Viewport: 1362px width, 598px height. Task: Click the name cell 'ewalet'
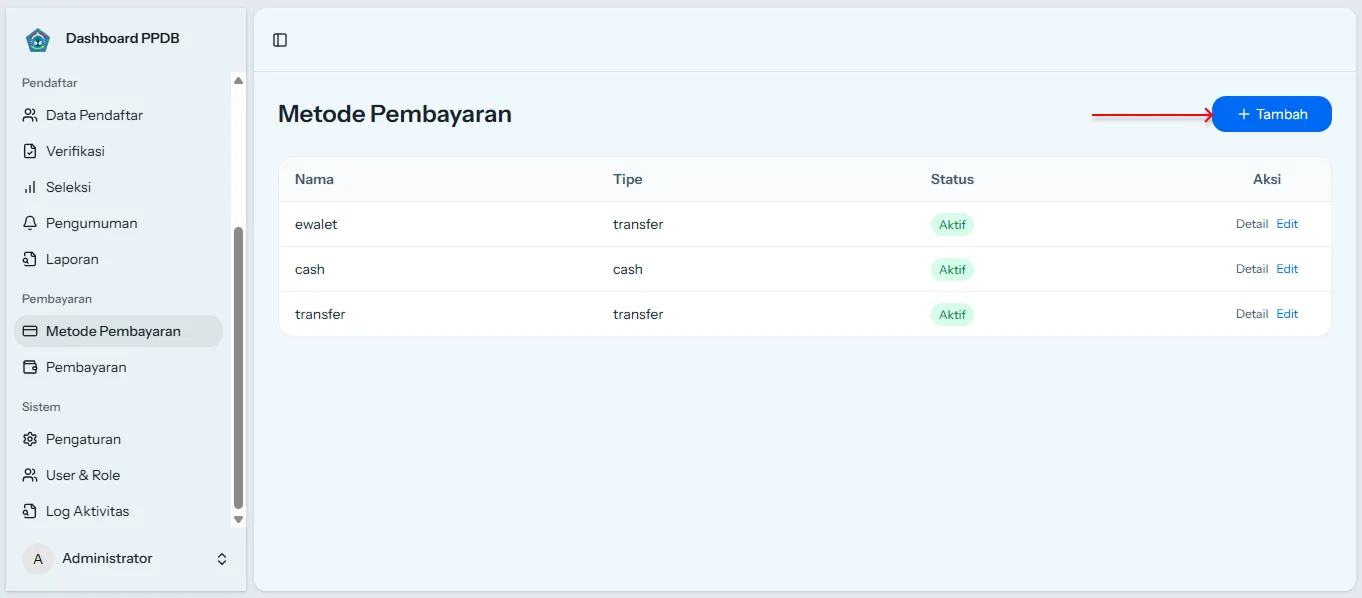[x=316, y=224]
